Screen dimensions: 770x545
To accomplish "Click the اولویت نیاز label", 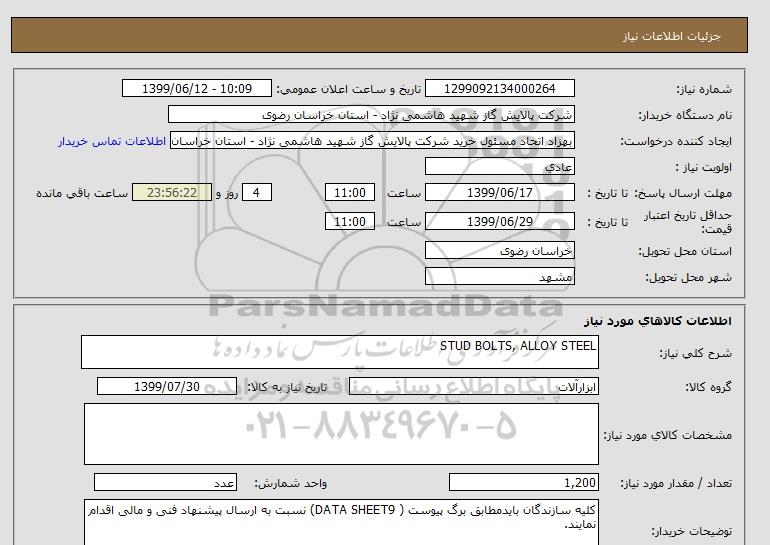I will click(x=704, y=167).
